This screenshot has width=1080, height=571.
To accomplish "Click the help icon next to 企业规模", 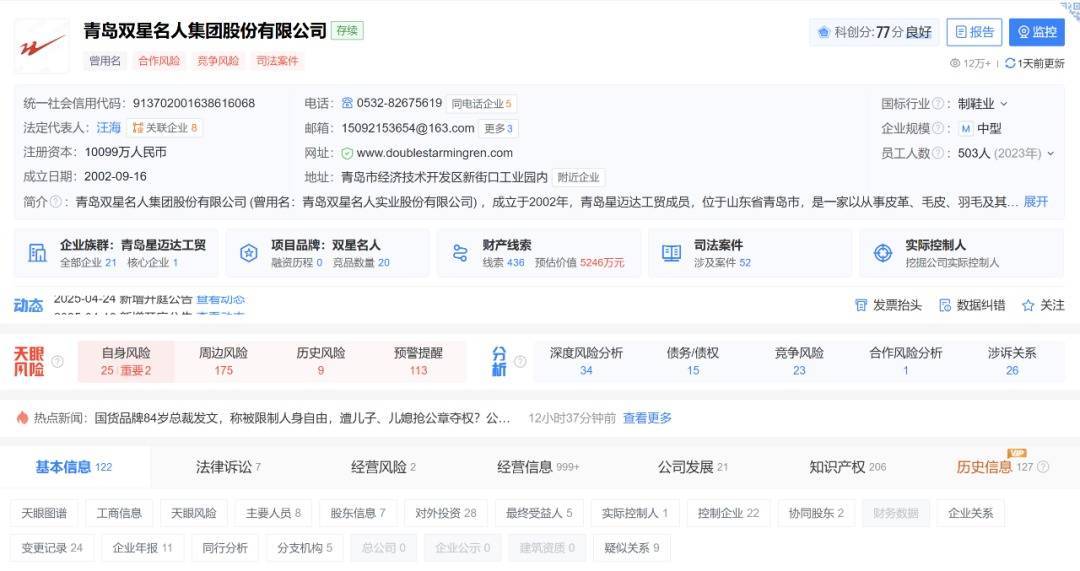I will pyautogui.click(x=937, y=128).
